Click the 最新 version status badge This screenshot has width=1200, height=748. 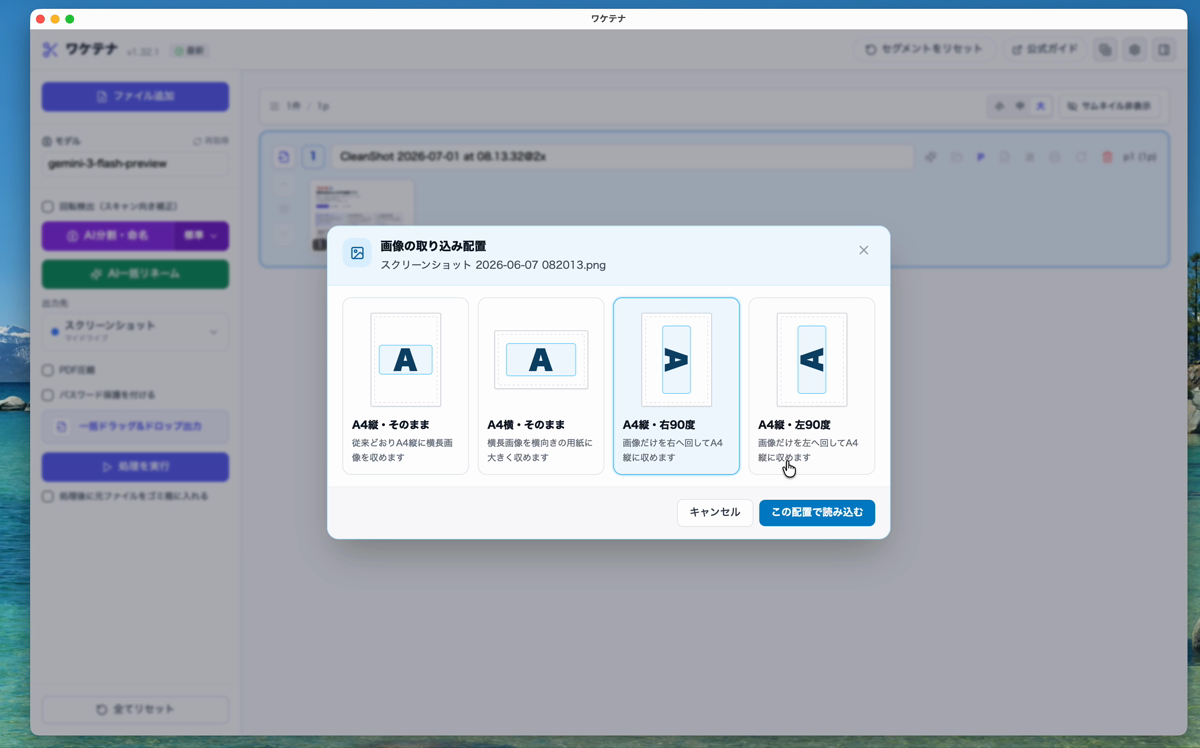[x=189, y=50]
